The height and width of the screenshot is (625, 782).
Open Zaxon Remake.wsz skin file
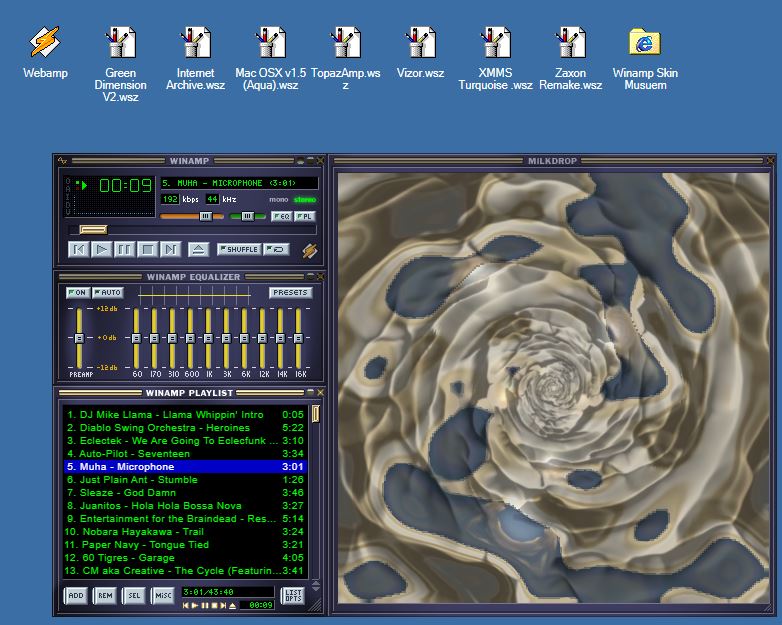[571, 57]
